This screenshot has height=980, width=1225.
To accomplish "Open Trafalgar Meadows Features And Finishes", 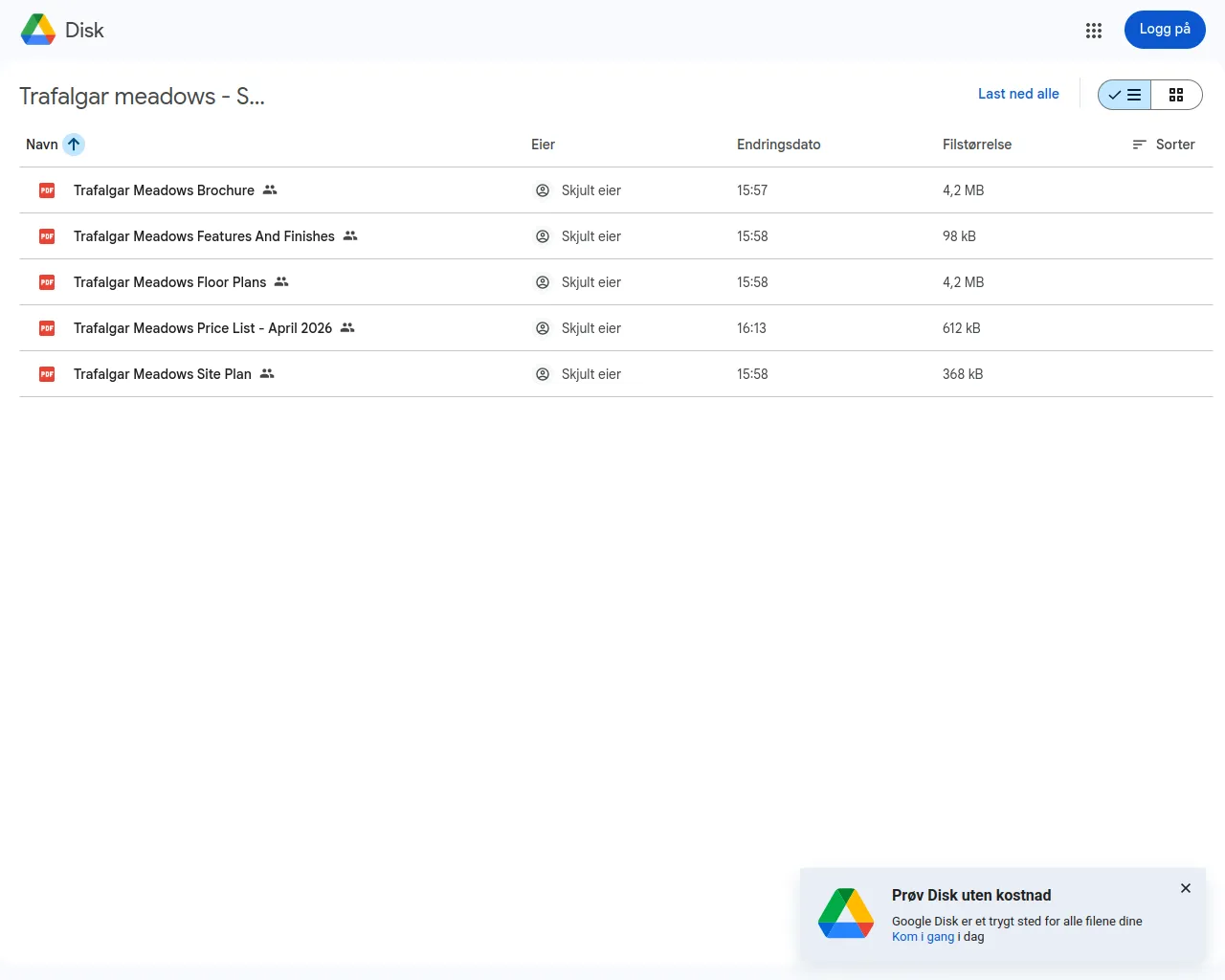I will 204,235.
